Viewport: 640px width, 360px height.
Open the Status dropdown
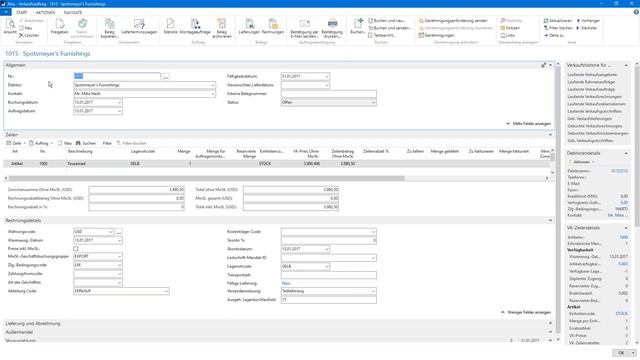click(x=373, y=102)
